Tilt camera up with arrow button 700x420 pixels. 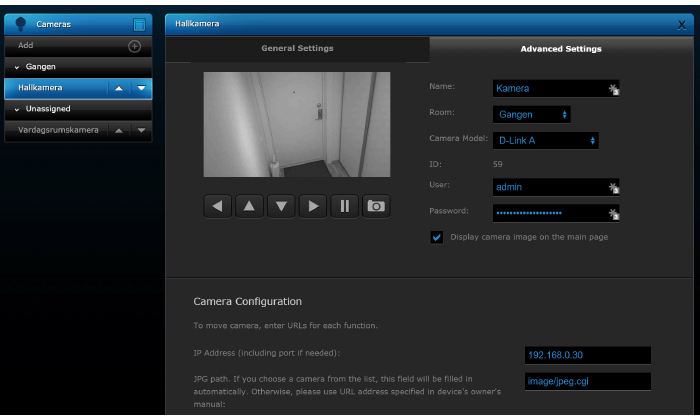250,206
